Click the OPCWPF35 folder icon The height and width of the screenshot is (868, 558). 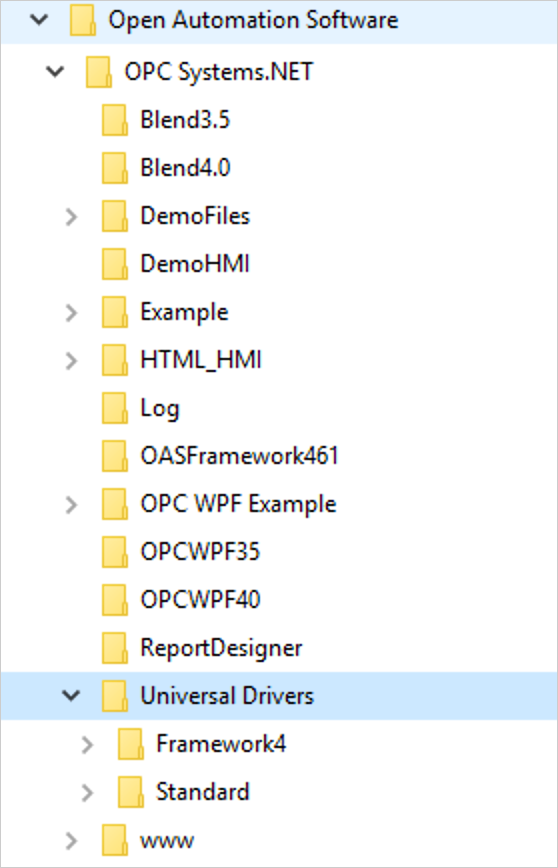click(x=115, y=552)
